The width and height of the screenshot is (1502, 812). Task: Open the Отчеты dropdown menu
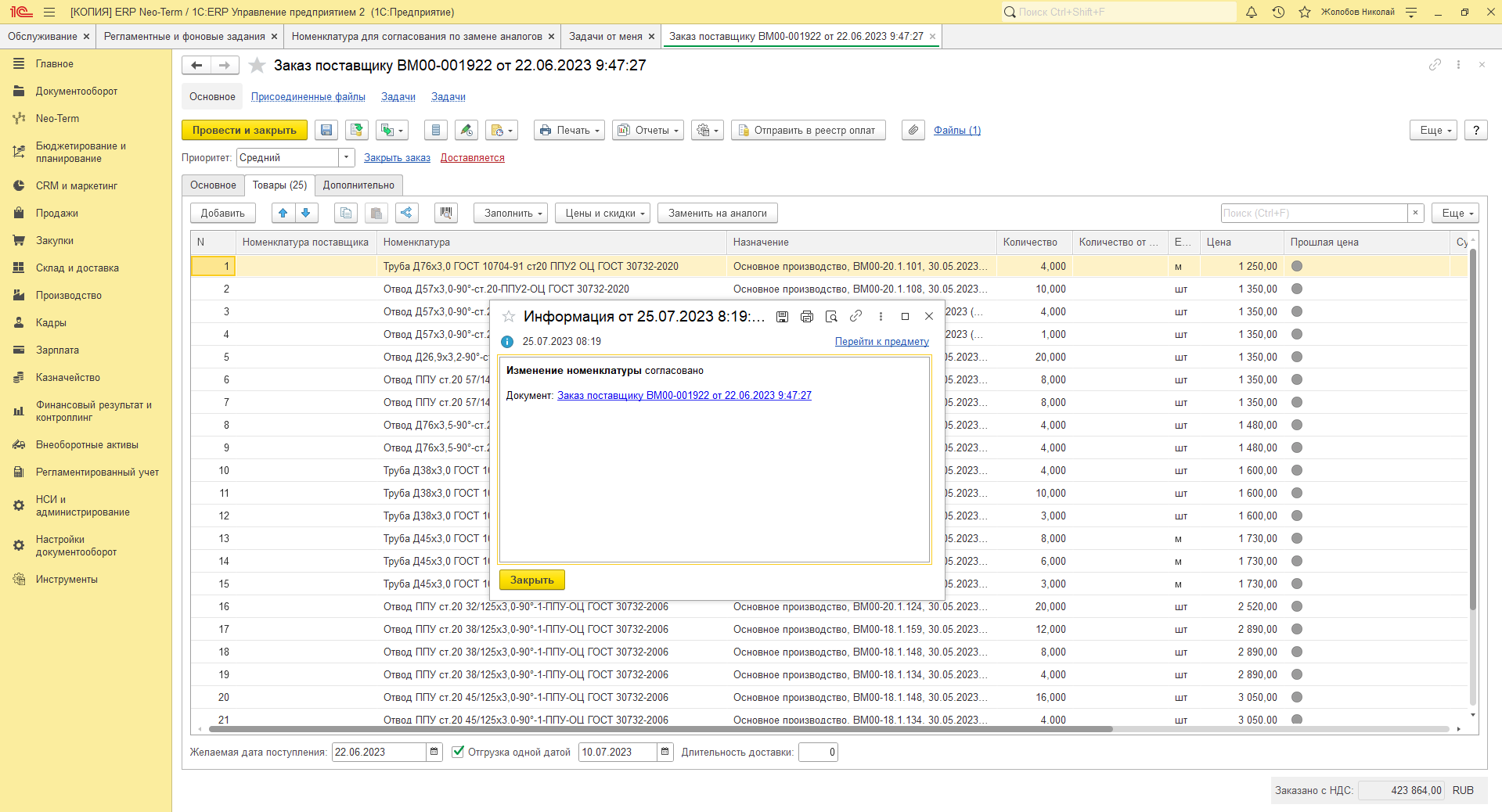647,131
